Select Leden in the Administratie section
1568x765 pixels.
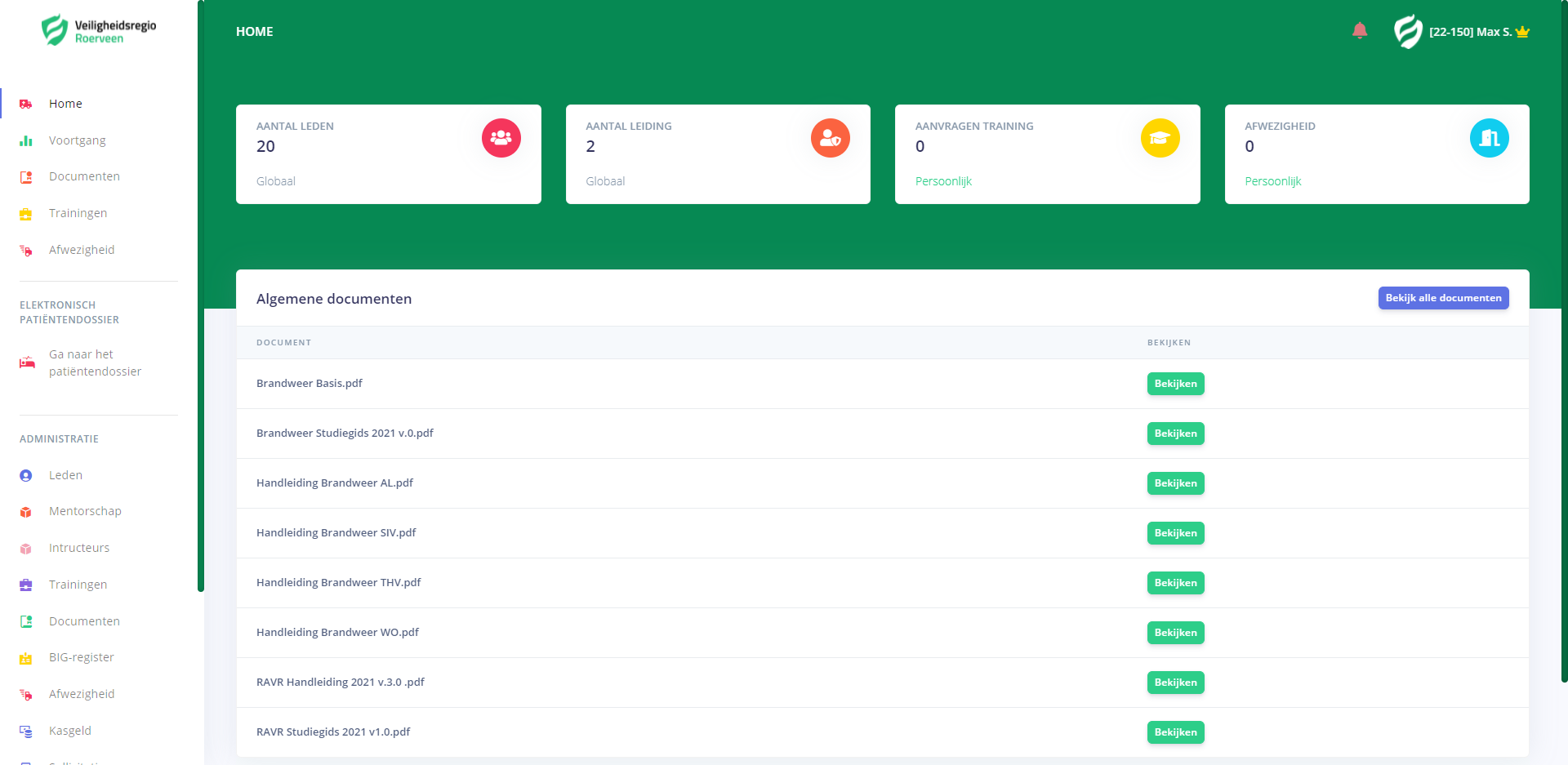tap(65, 475)
